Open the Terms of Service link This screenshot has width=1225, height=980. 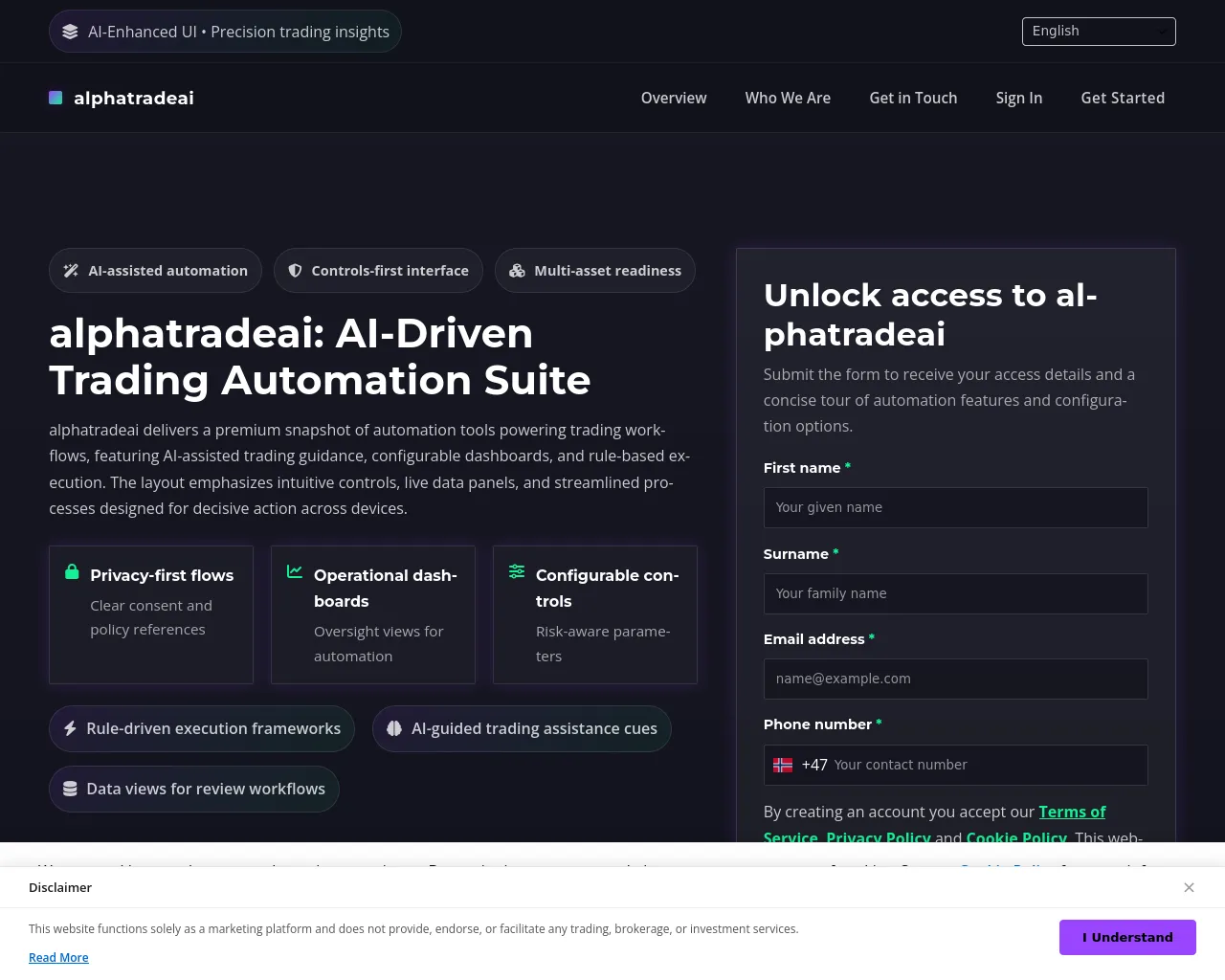[1072, 812]
